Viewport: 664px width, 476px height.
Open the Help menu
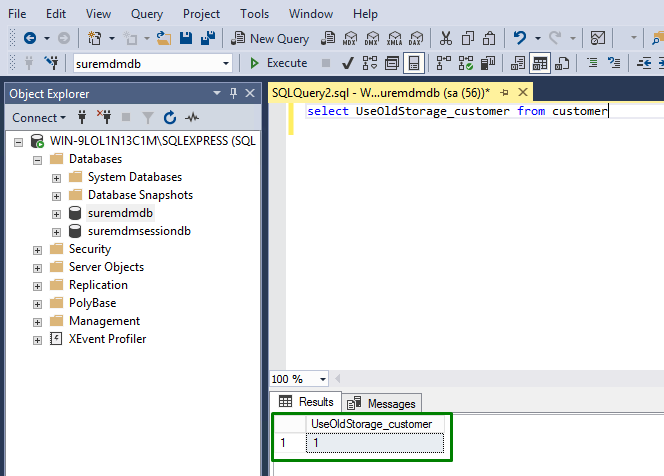point(365,14)
